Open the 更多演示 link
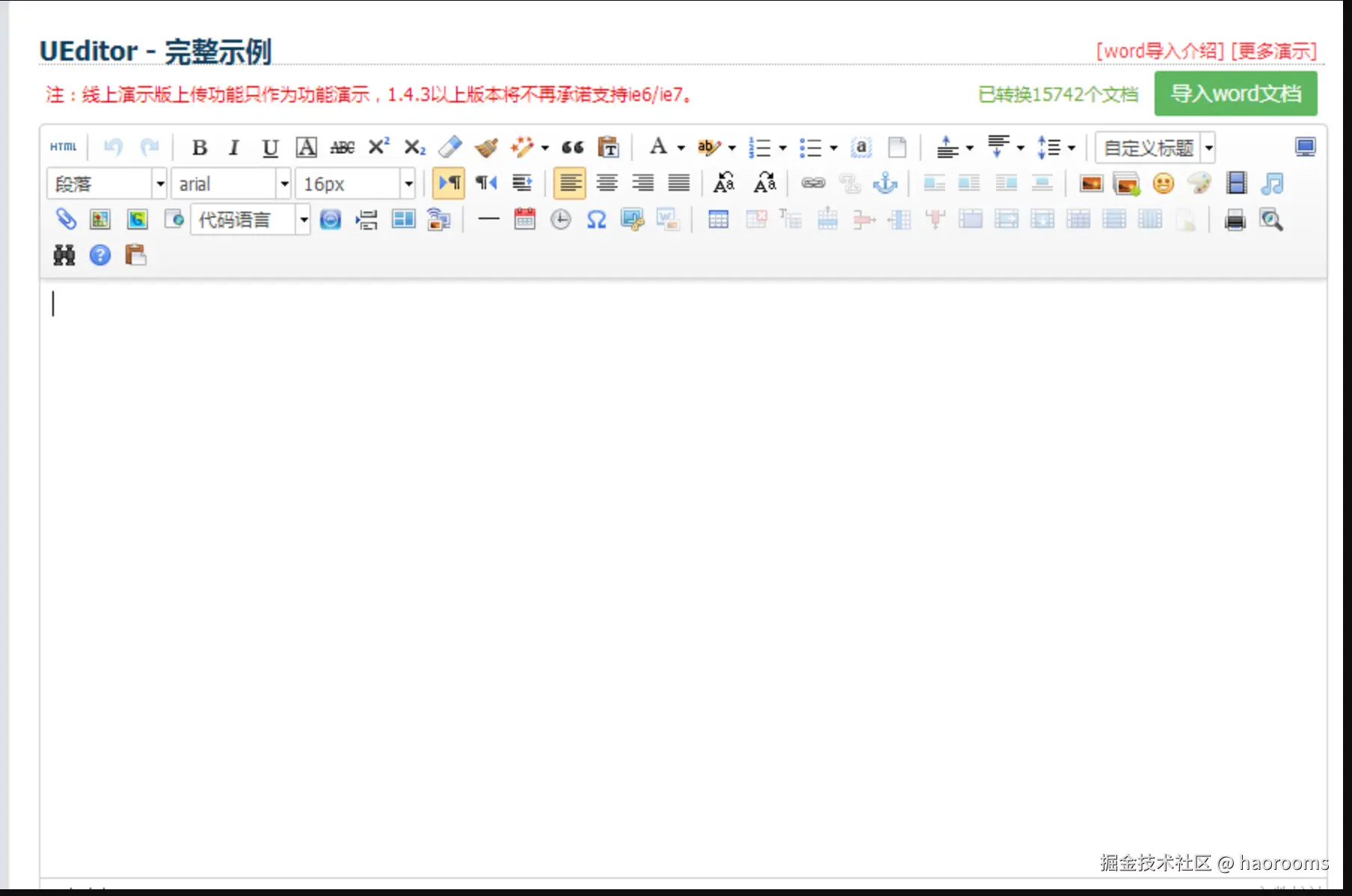Viewport: 1352px width, 896px height. pyautogui.click(x=1274, y=51)
